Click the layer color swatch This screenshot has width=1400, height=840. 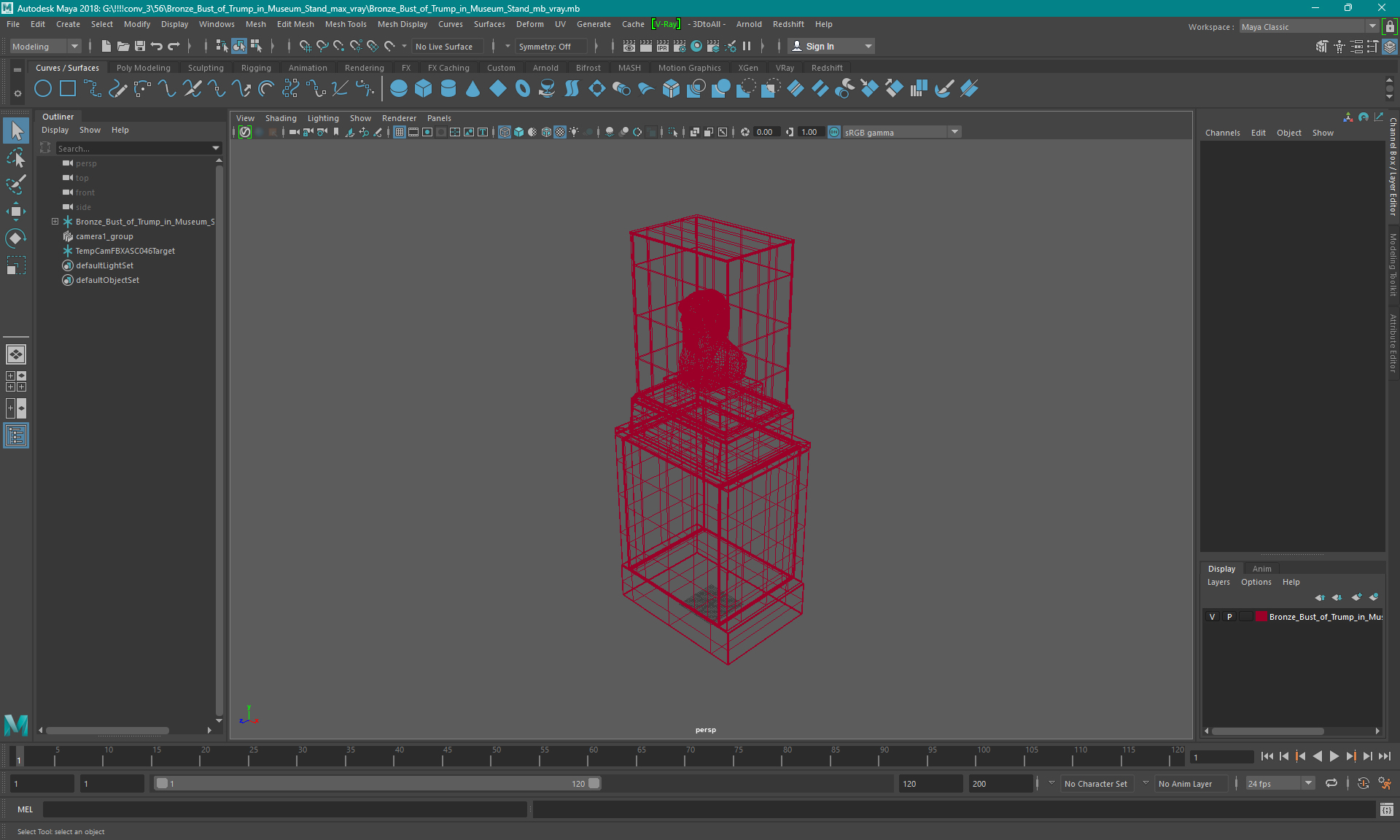1261,617
